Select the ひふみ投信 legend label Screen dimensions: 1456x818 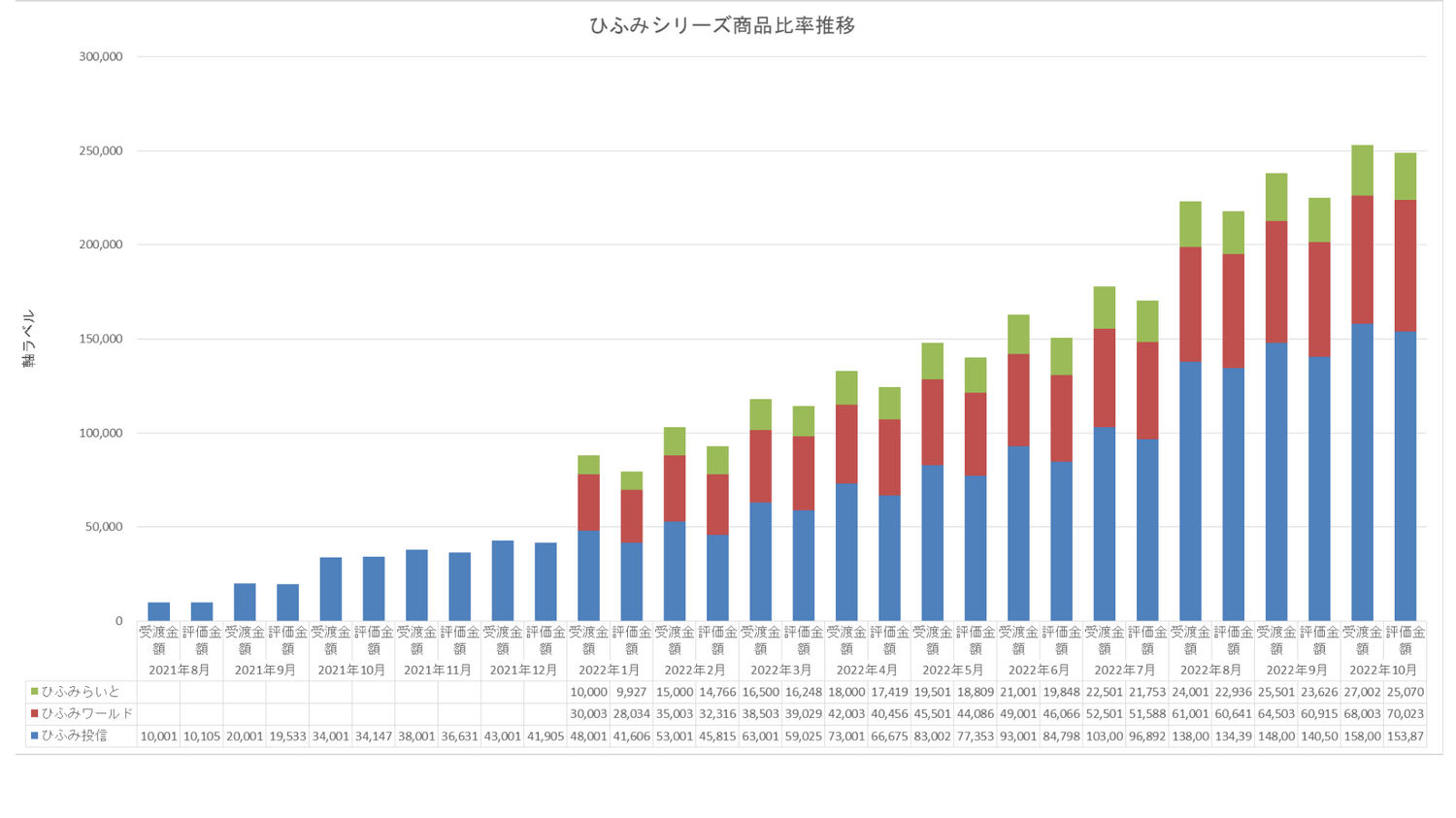click(74, 736)
